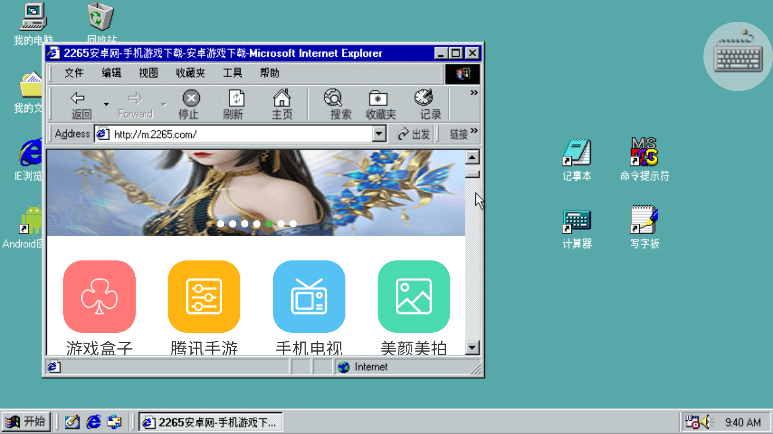
Task: Expand the toolbar overflow chevron
Action: click(474, 93)
